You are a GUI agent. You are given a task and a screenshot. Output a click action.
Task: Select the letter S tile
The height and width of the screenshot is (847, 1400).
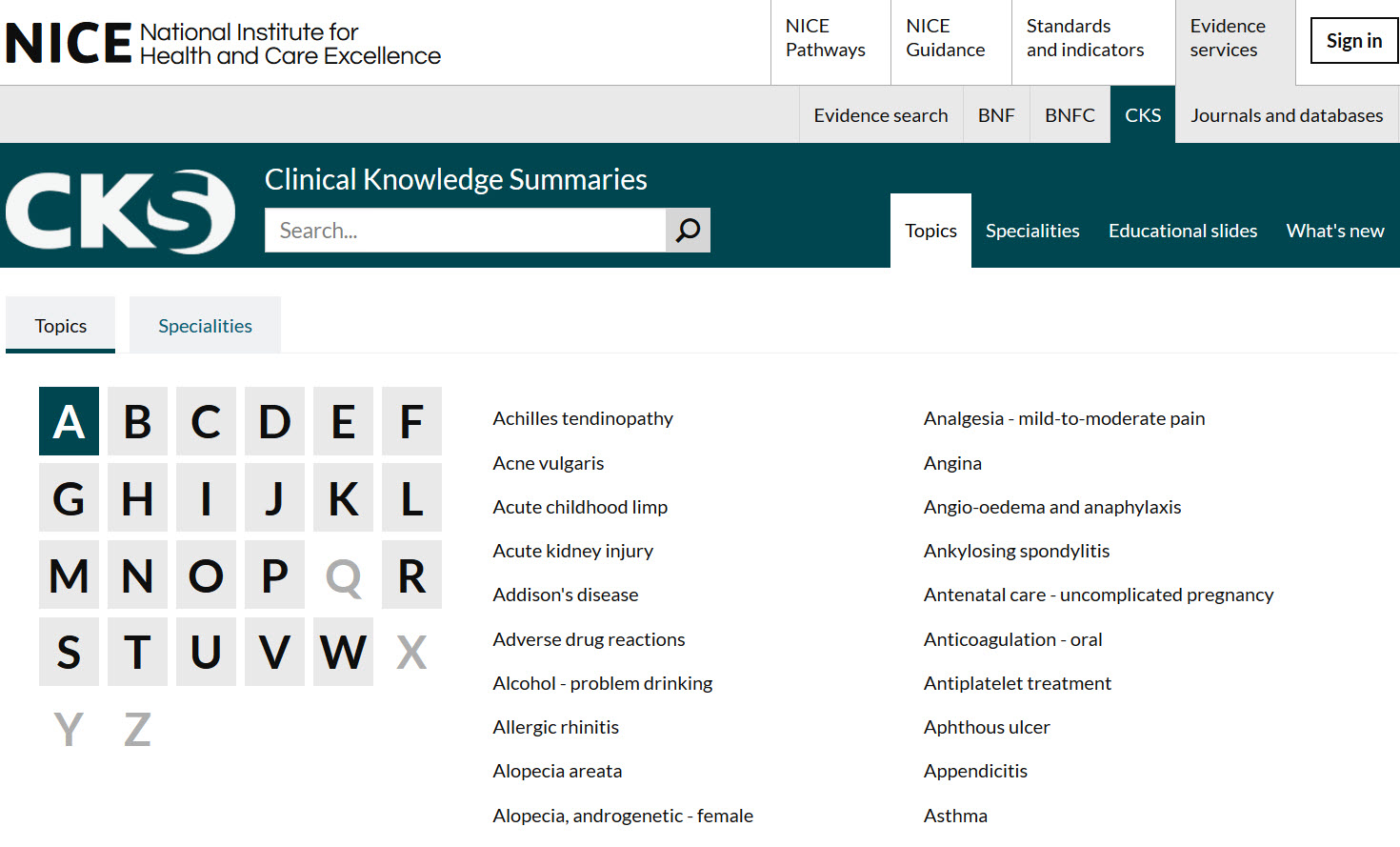click(x=69, y=652)
